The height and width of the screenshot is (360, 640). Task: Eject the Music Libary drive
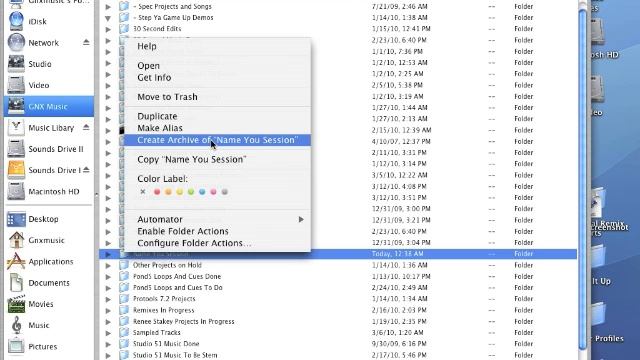[86, 127]
